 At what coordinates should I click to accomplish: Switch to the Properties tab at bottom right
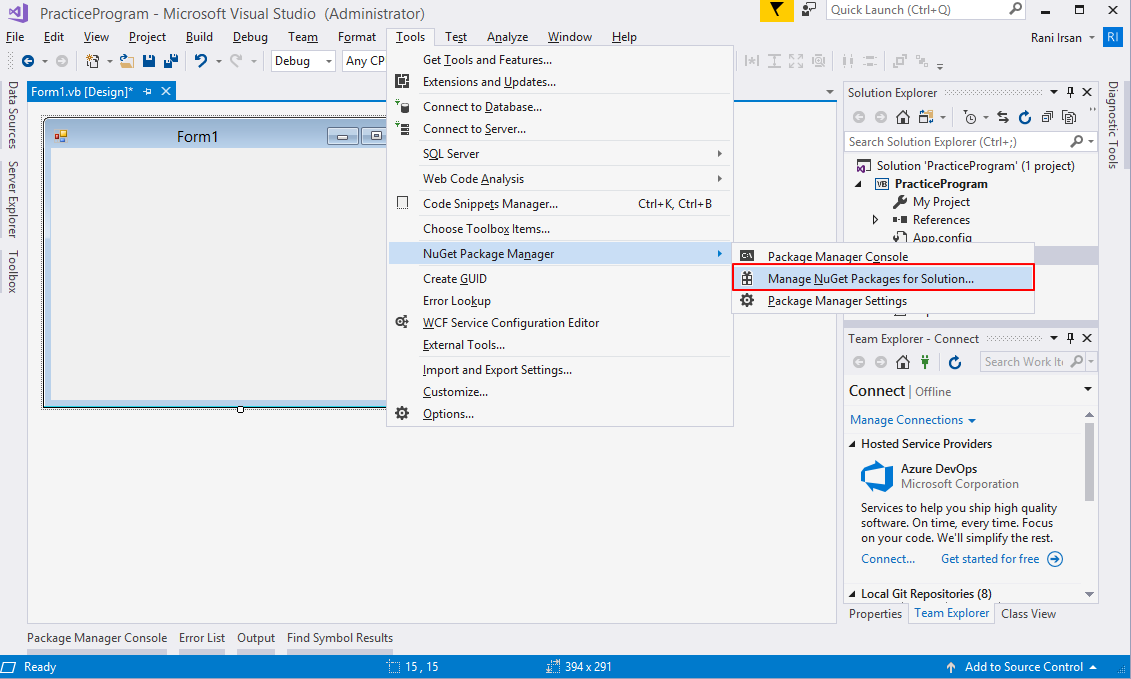875,614
